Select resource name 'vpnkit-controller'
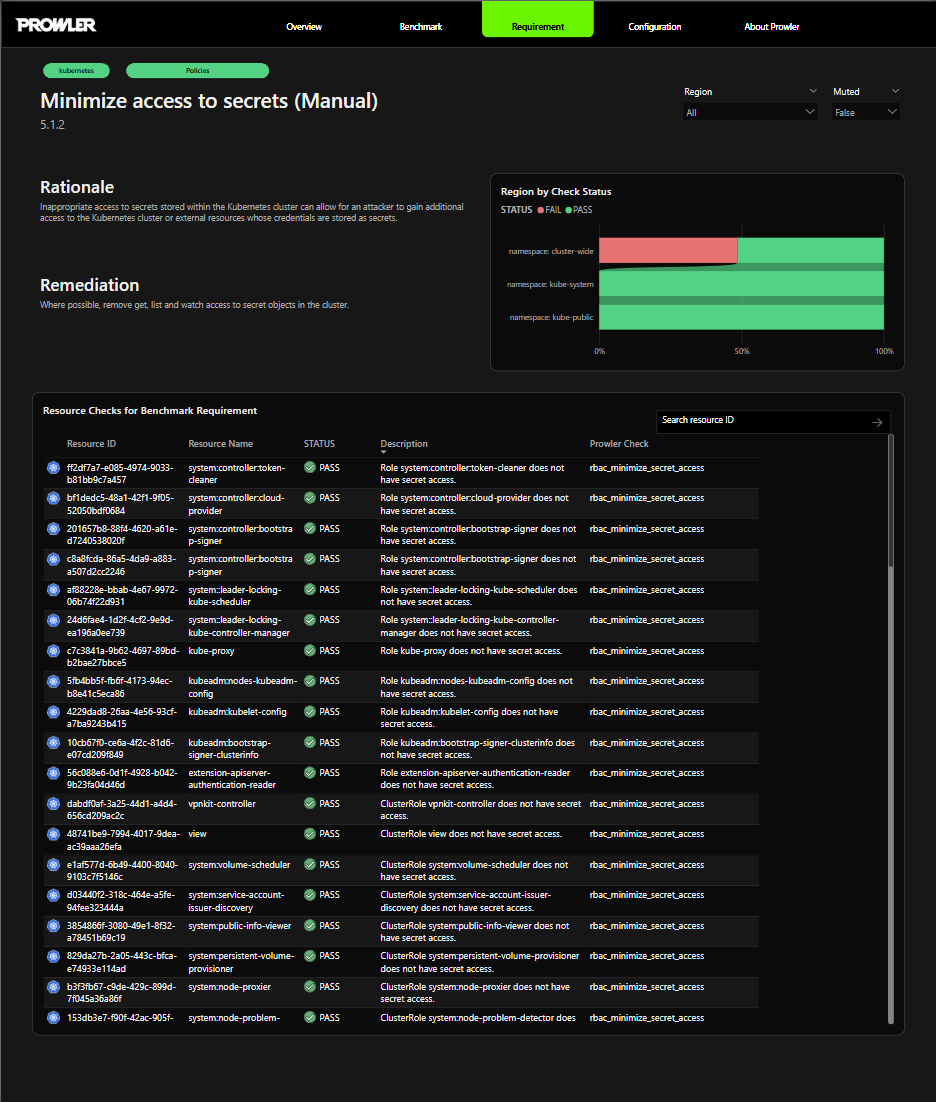Viewport: 936px width, 1102px height. click(x=222, y=803)
